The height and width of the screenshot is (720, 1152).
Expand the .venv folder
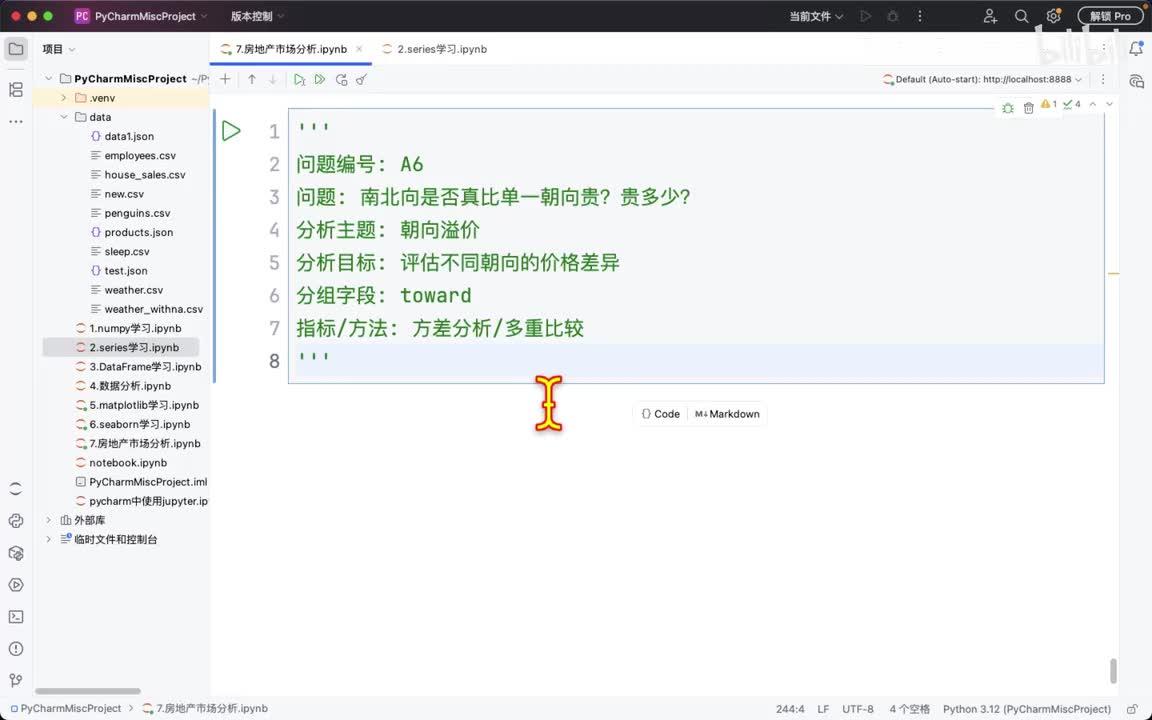click(x=64, y=98)
